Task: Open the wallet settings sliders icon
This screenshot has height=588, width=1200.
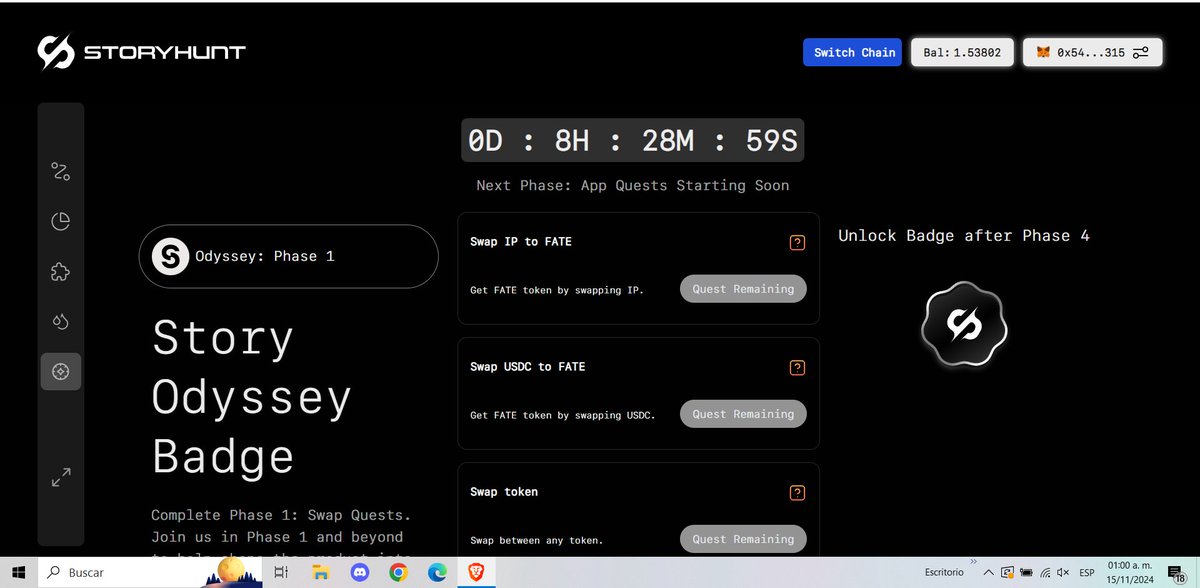Action: (1141, 52)
